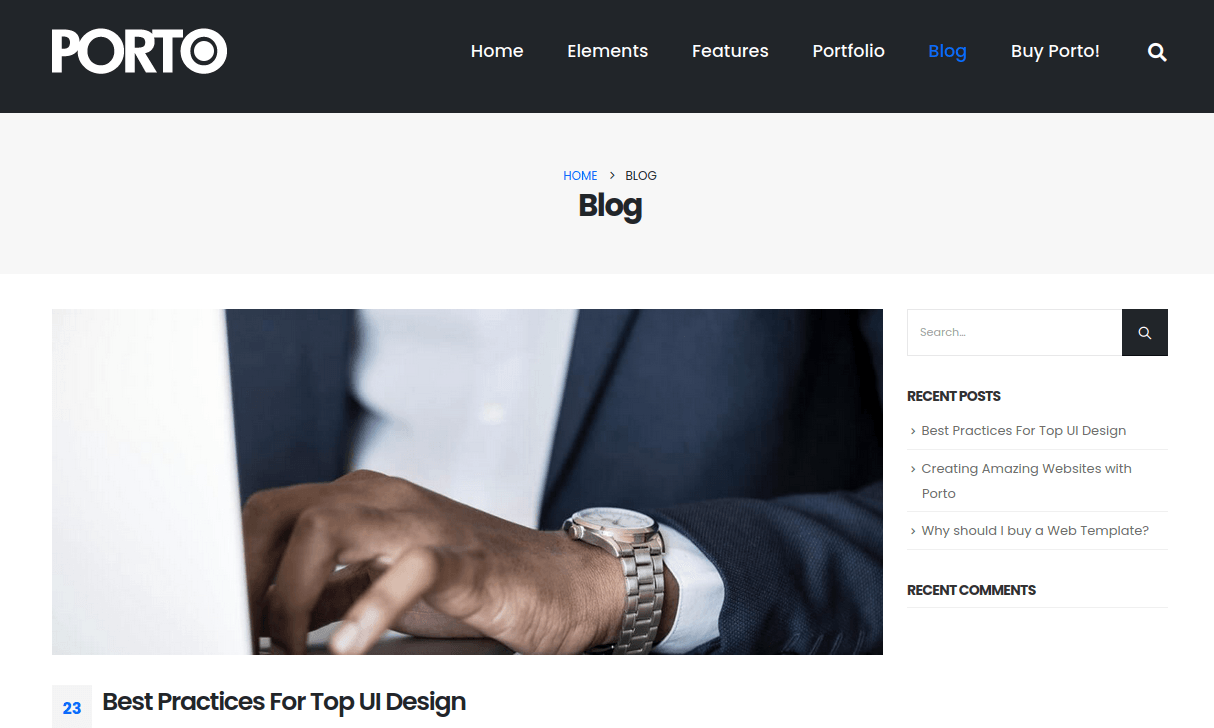Open the Portfolio menu
The height and width of the screenshot is (728, 1214).
pos(848,51)
